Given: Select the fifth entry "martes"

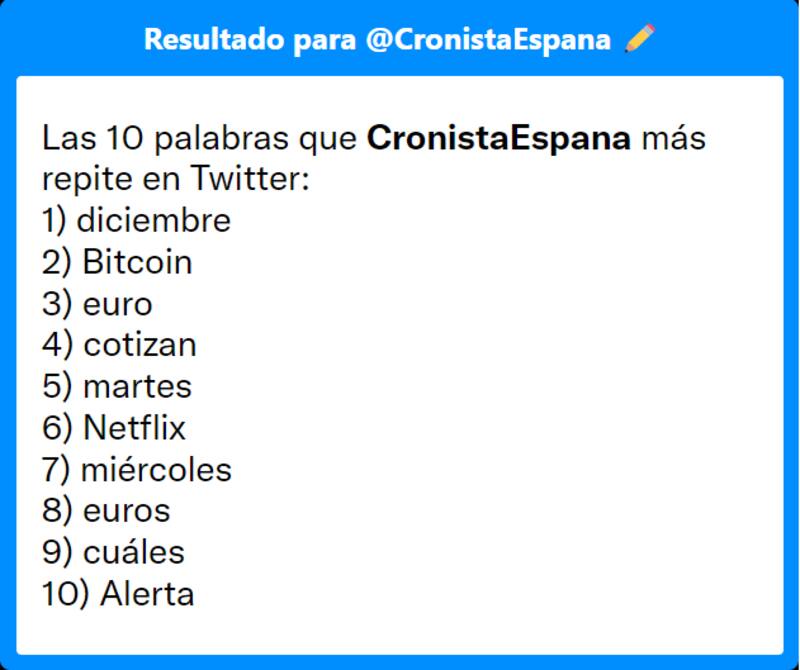Looking at the screenshot, I should [x=137, y=386].
